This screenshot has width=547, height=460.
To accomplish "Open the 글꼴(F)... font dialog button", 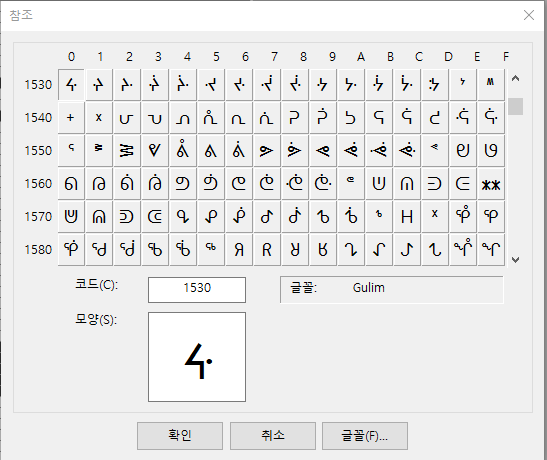I will click(365, 436).
